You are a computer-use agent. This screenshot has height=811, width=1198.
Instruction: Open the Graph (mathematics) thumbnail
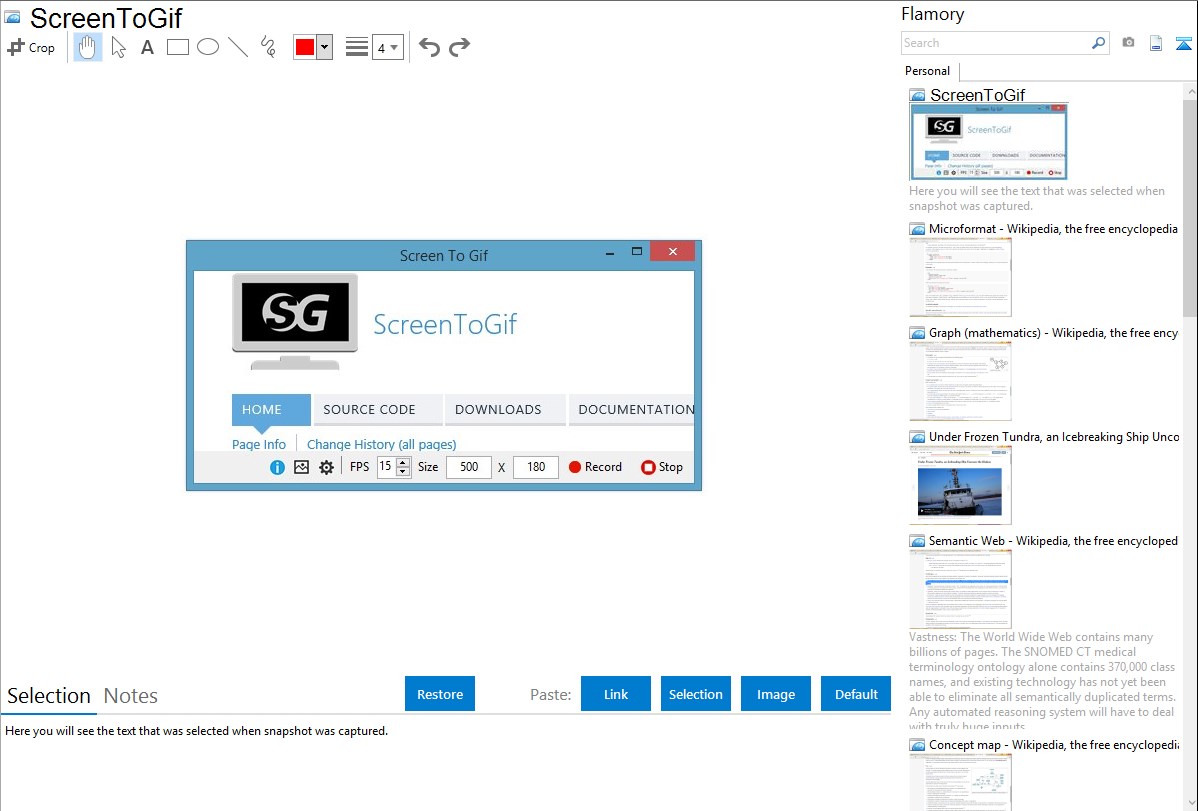point(960,381)
